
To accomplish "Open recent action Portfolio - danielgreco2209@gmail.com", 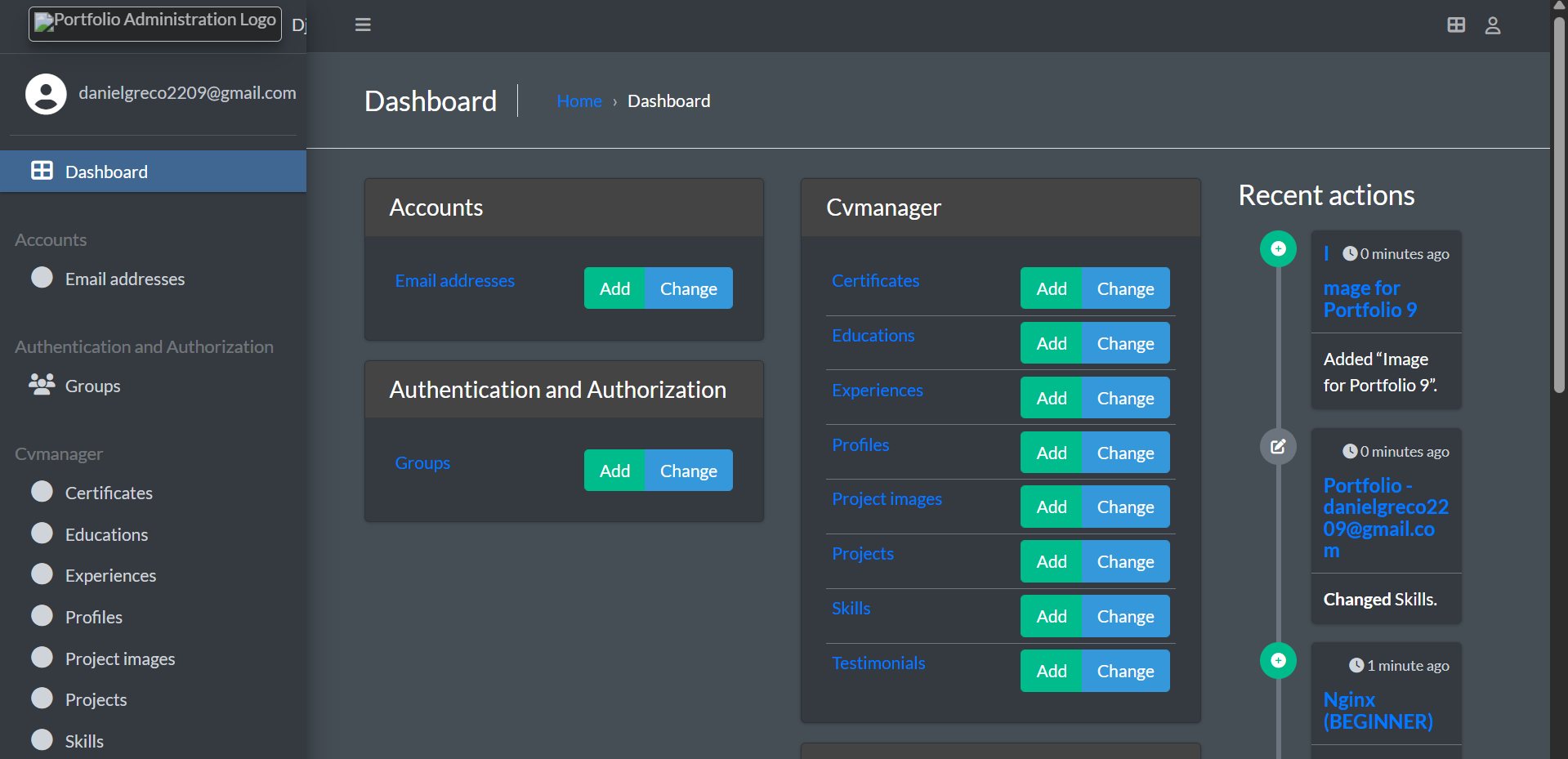I will (1386, 517).
